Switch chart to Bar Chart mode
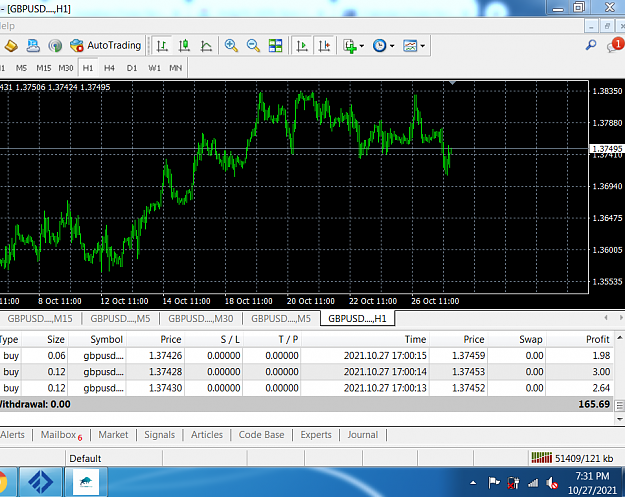The width and height of the screenshot is (625, 497). pyautogui.click(x=162, y=46)
